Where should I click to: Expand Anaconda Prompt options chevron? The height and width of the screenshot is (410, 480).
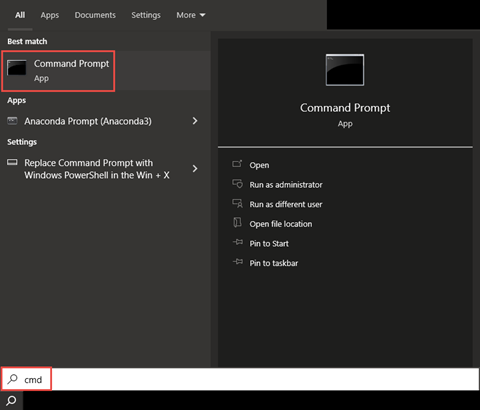point(195,121)
